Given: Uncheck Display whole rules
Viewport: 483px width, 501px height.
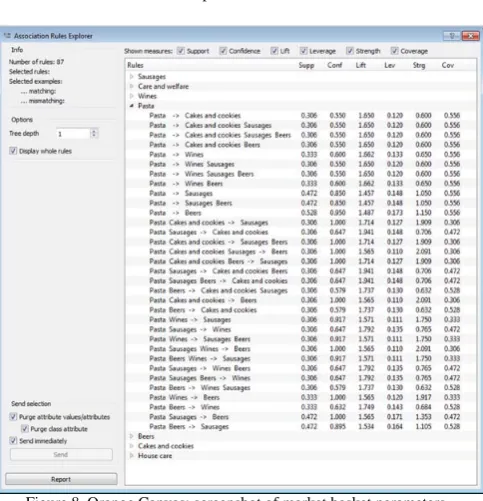Looking at the screenshot, I should pyautogui.click(x=13, y=151).
